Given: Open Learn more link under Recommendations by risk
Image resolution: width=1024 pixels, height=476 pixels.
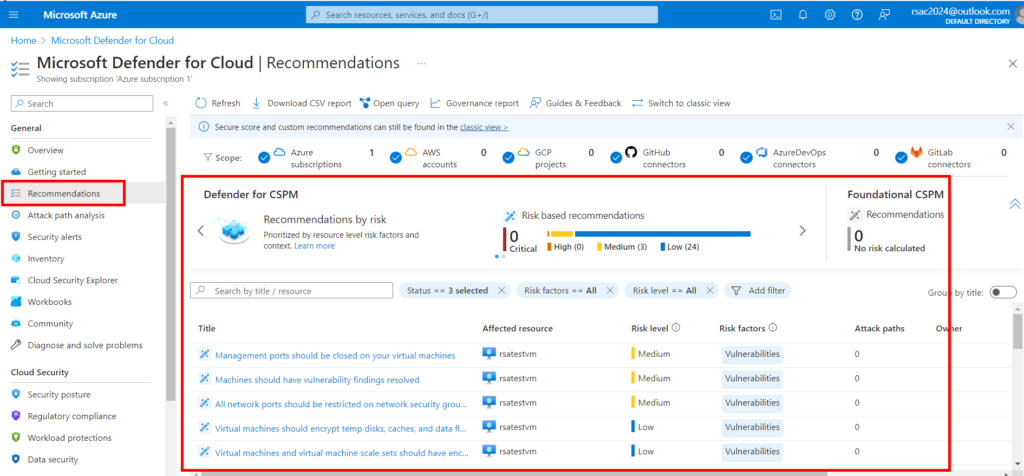Looking at the screenshot, I should tap(314, 246).
